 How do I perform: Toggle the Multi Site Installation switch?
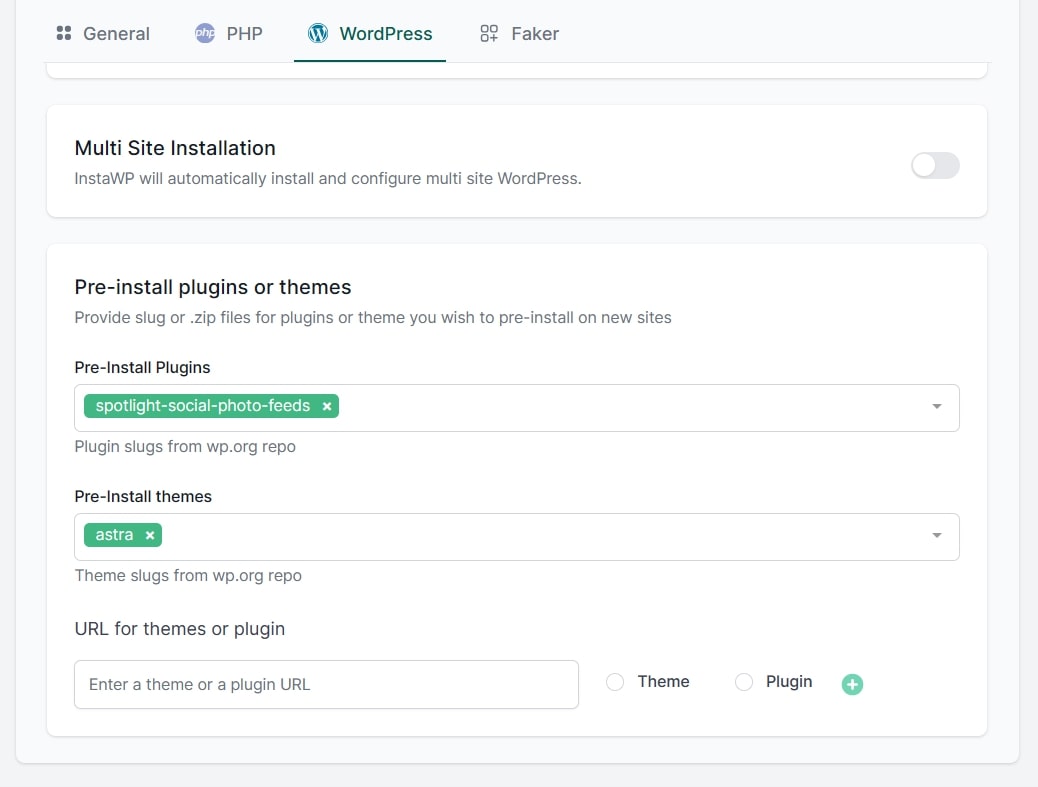coord(935,165)
